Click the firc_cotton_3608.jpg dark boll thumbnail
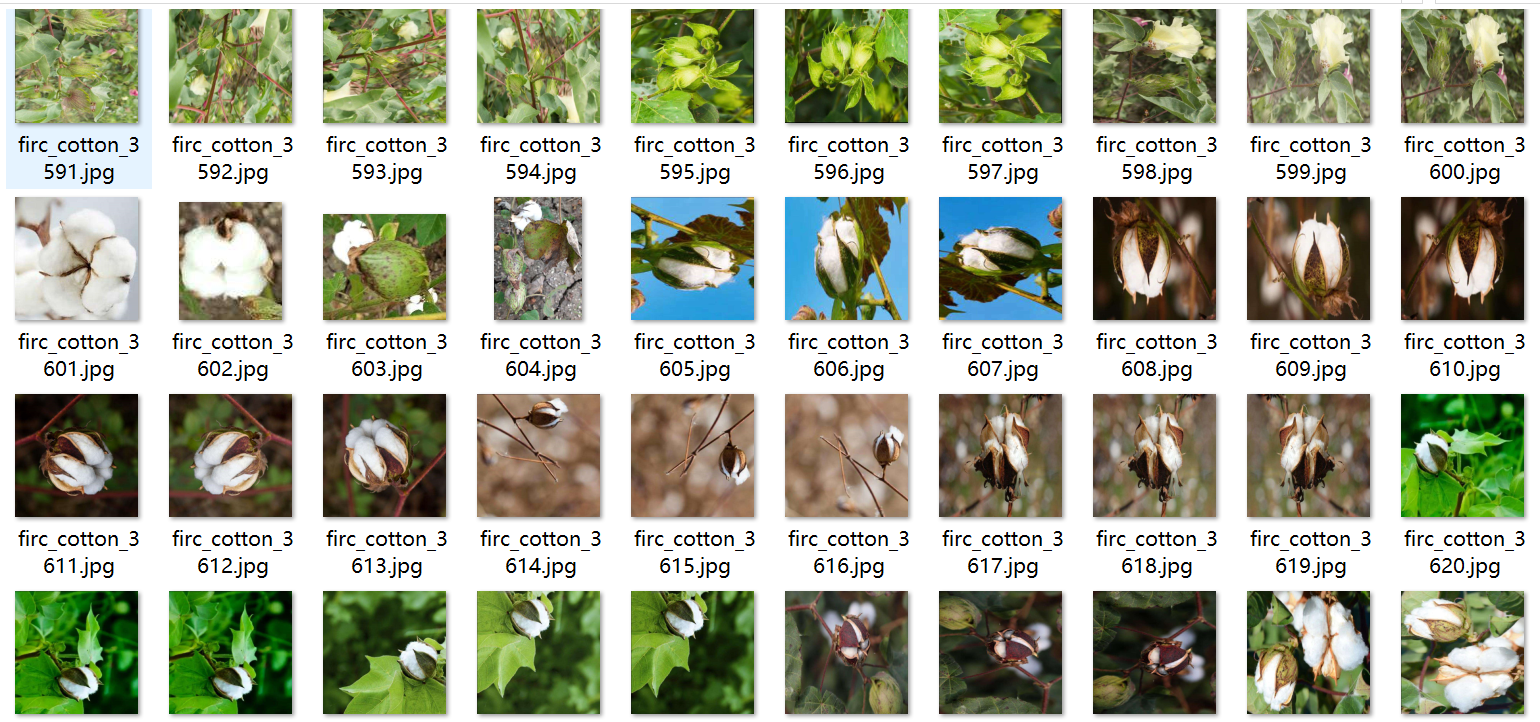1540x722 pixels. 1155,258
